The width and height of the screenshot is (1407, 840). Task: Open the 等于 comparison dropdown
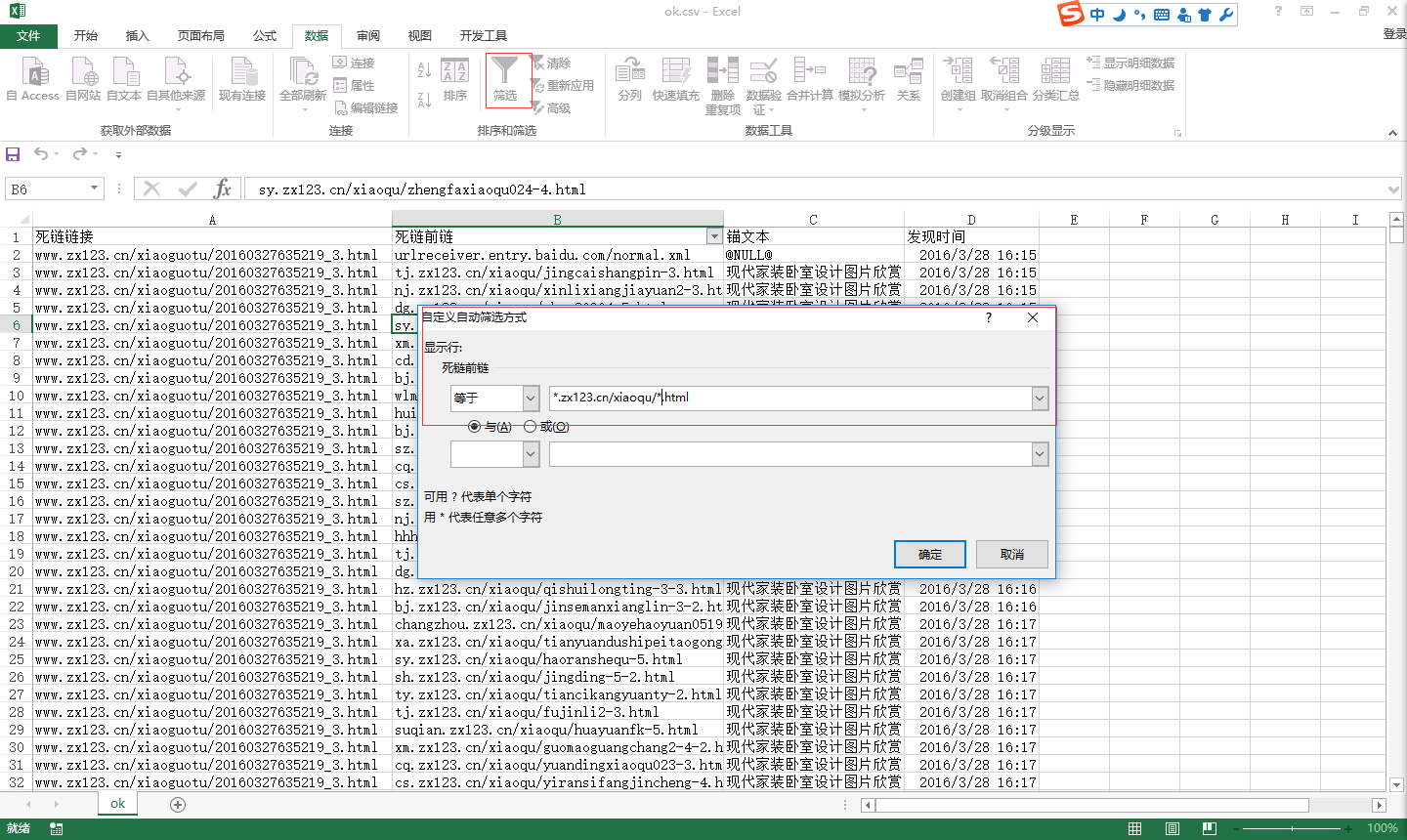click(x=531, y=399)
